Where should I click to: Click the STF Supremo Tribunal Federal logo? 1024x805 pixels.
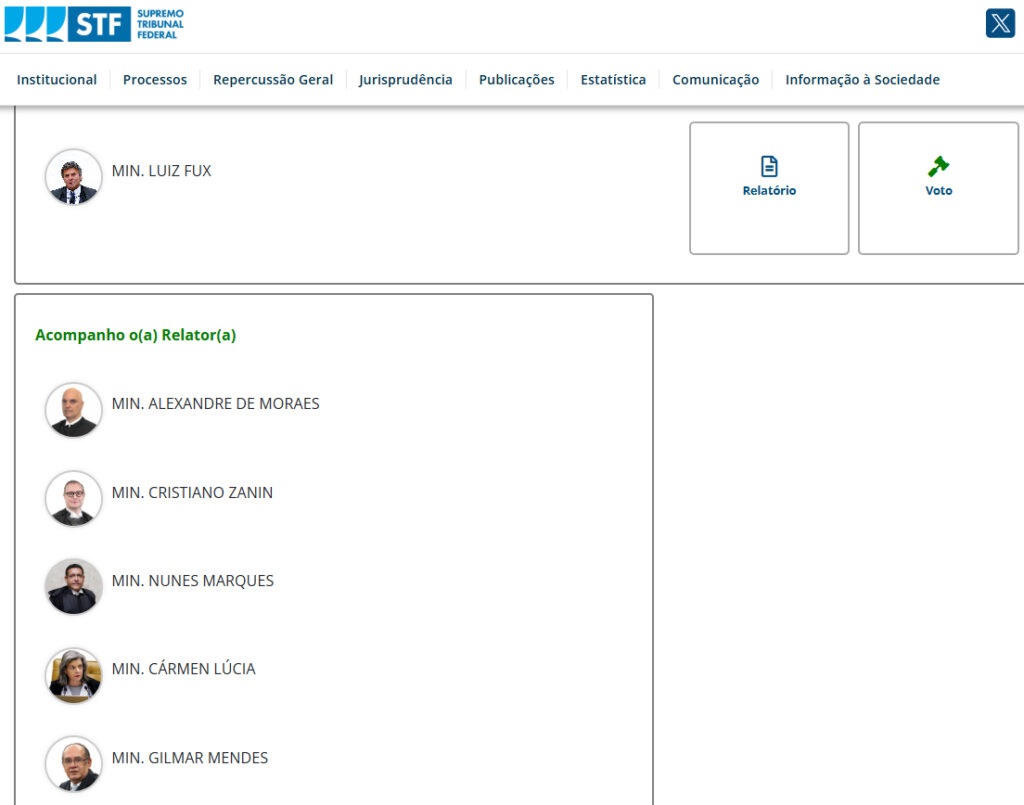(94, 24)
